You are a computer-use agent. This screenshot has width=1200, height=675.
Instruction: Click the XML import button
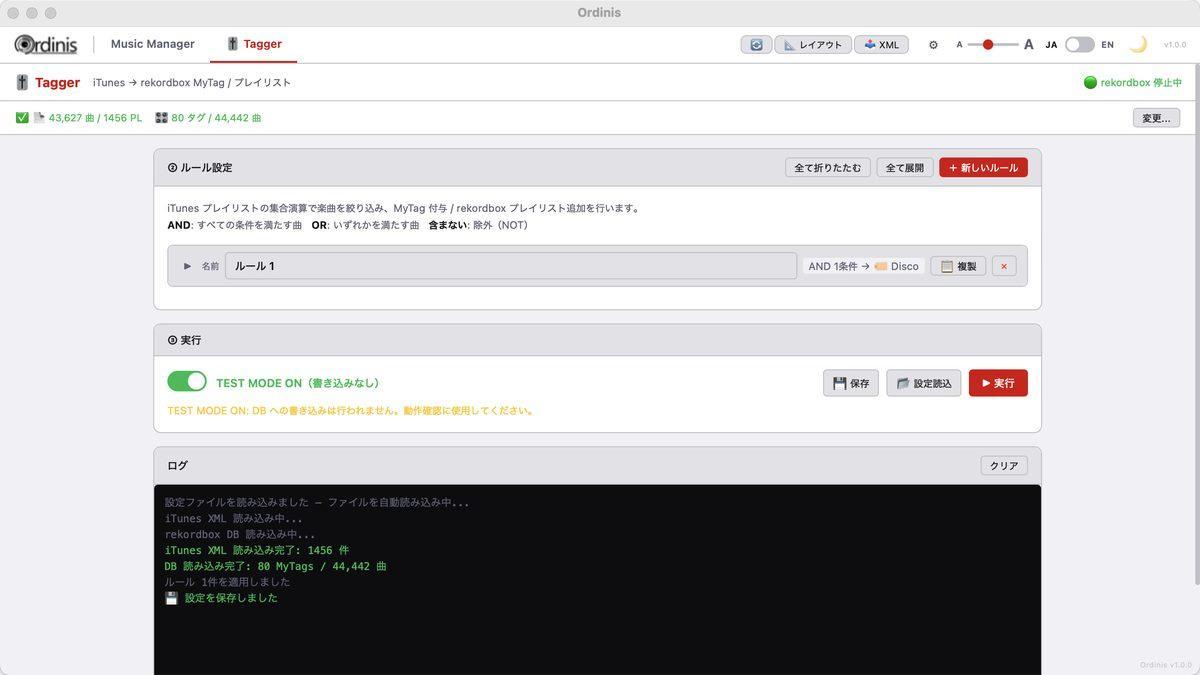click(881, 45)
